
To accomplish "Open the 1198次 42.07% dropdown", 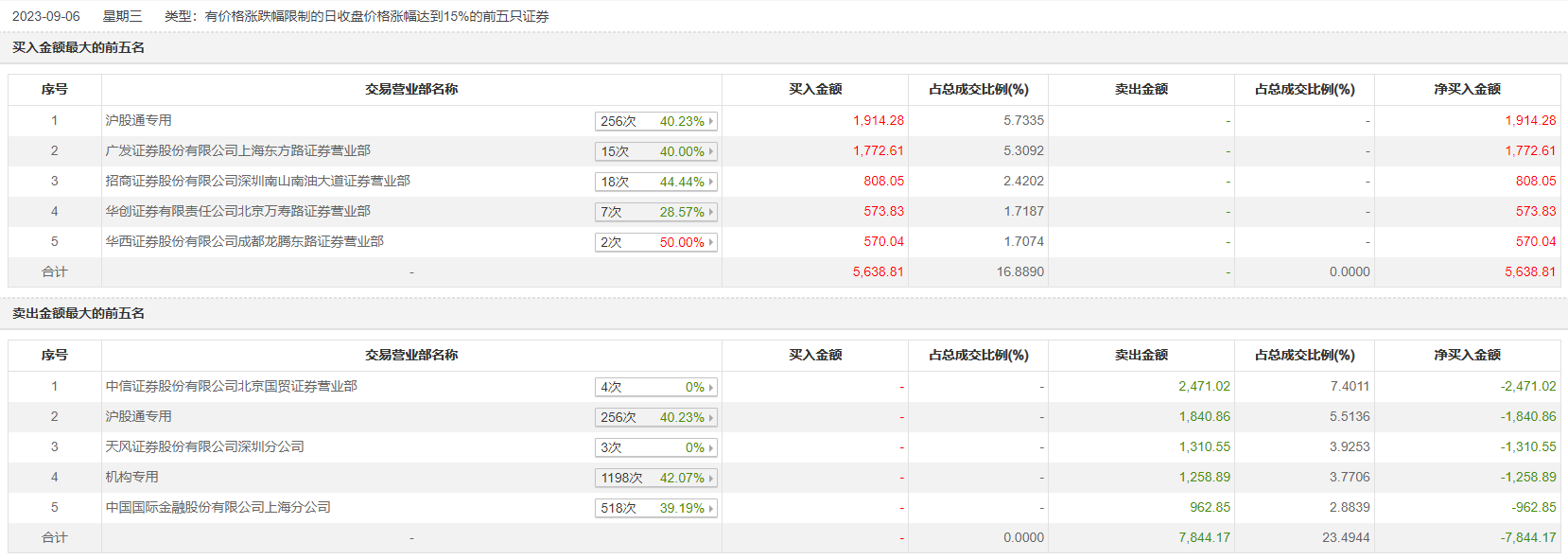I will coord(656,478).
